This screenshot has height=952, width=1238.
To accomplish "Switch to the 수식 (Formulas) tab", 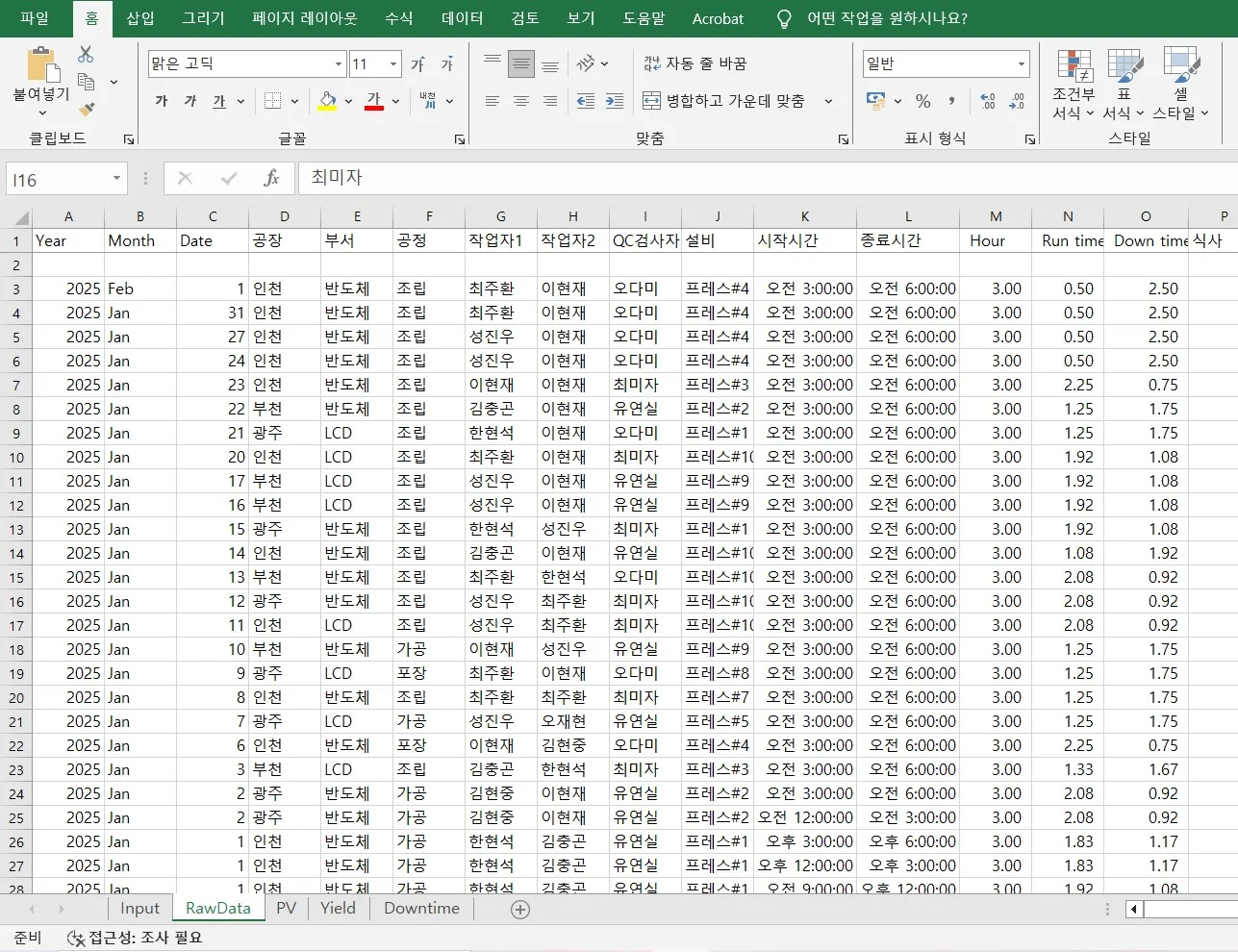I will point(398,18).
